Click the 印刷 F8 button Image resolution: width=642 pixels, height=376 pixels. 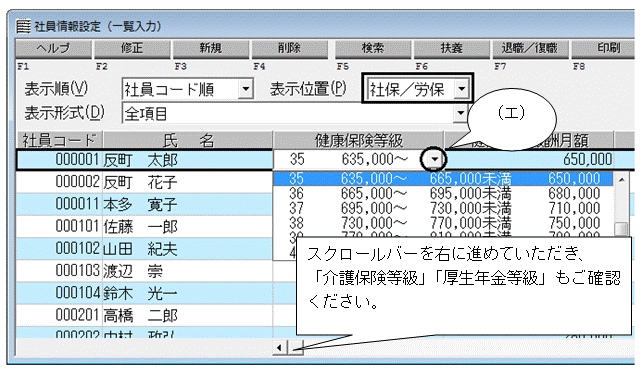click(604, 49)
